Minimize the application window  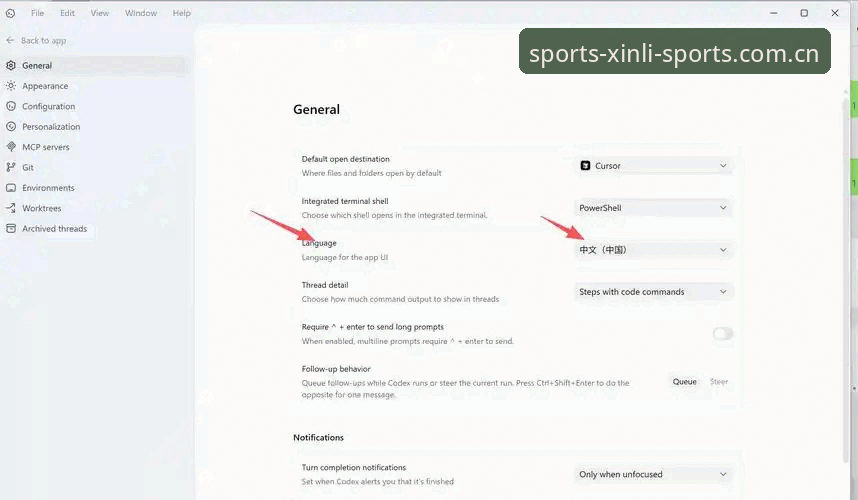[774, 13]
